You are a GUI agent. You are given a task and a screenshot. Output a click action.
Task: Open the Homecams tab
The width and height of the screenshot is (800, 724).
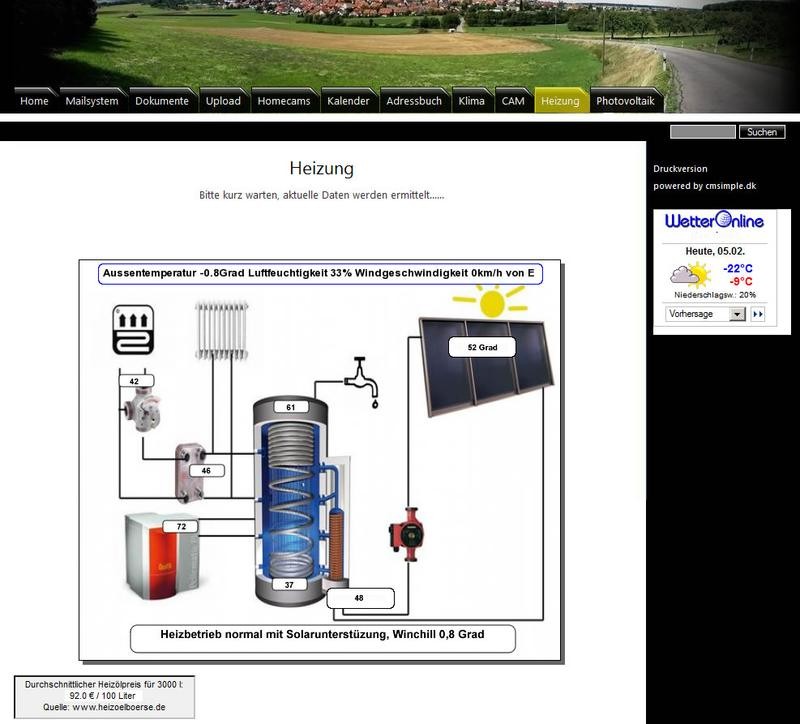click(284, 101)
